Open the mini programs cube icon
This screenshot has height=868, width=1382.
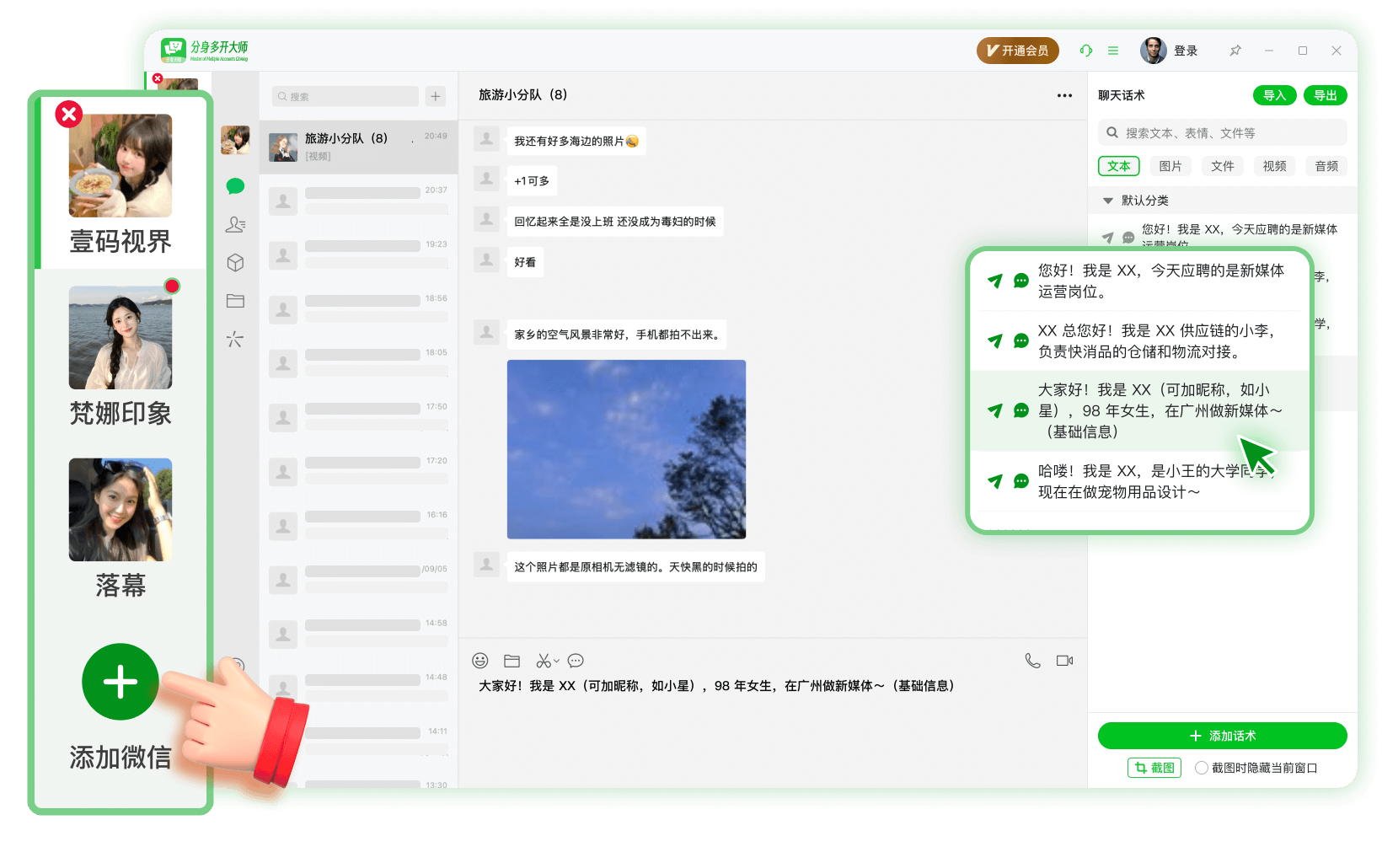point(235,262)
